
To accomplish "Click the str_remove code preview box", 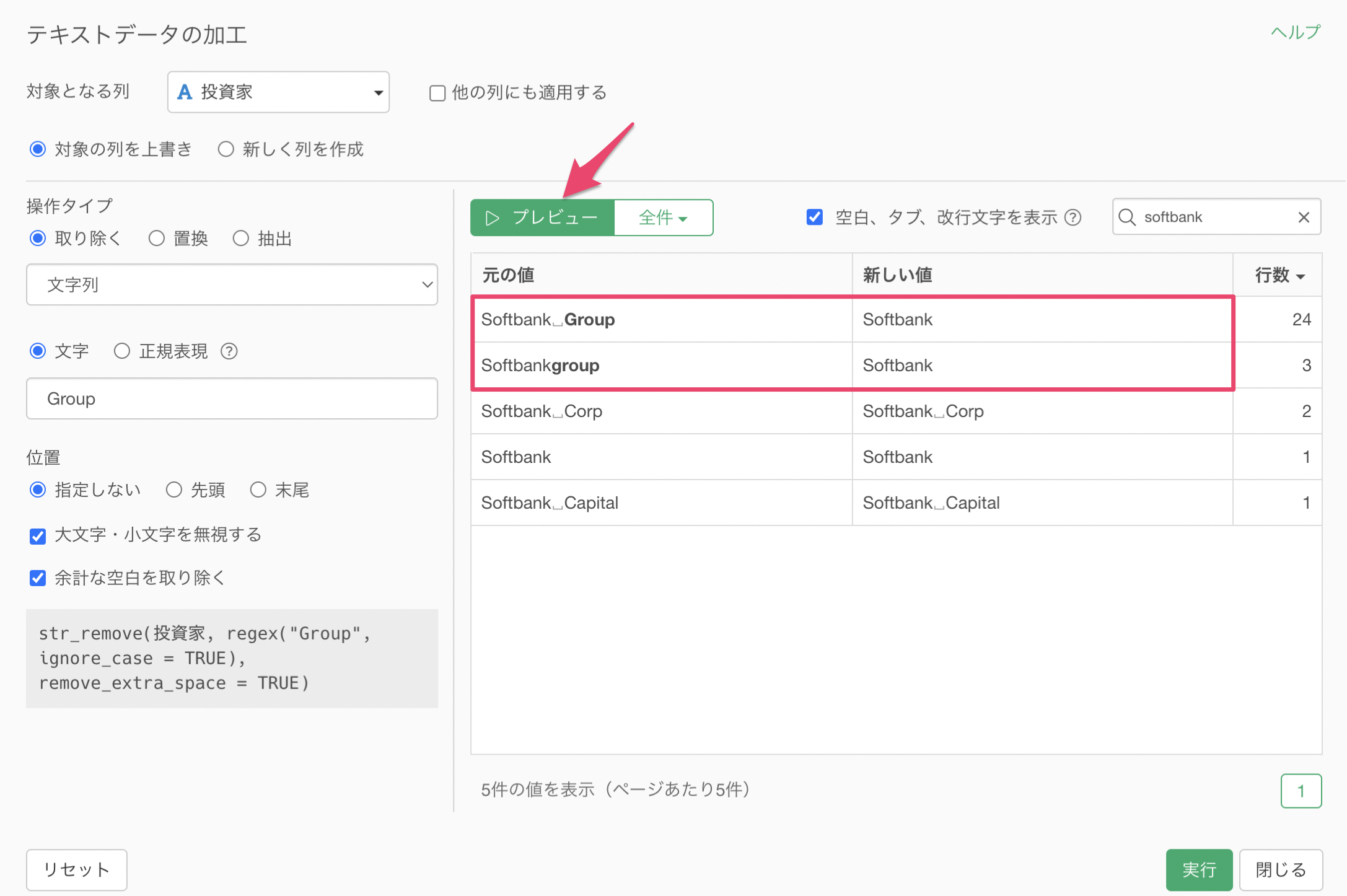I will pyautogui.click(x=232, y=658).
